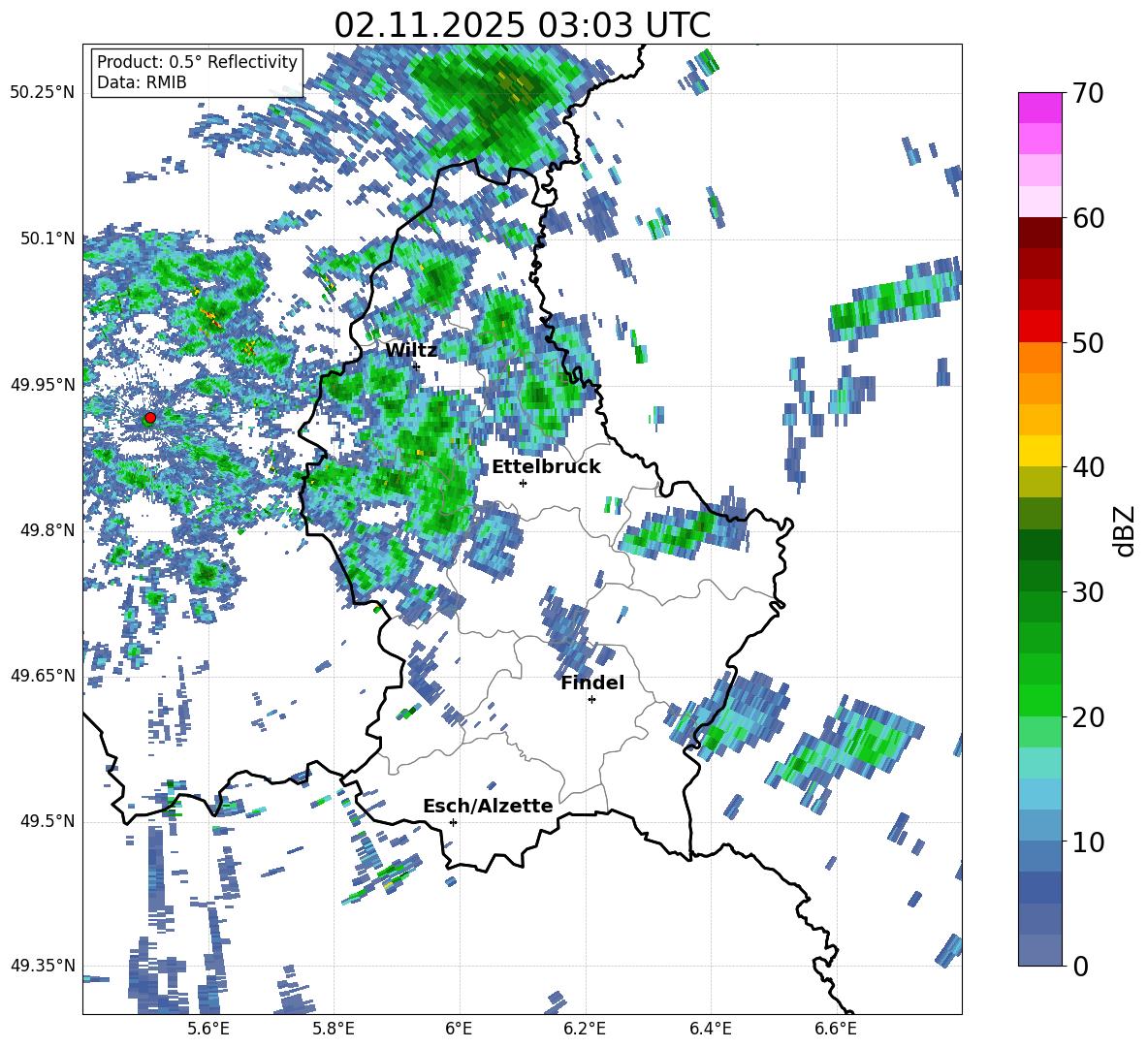The width and height of the screenshot is (1148, 1048).
Task: Click the 50.1°N latitude label
Action: 47,238
